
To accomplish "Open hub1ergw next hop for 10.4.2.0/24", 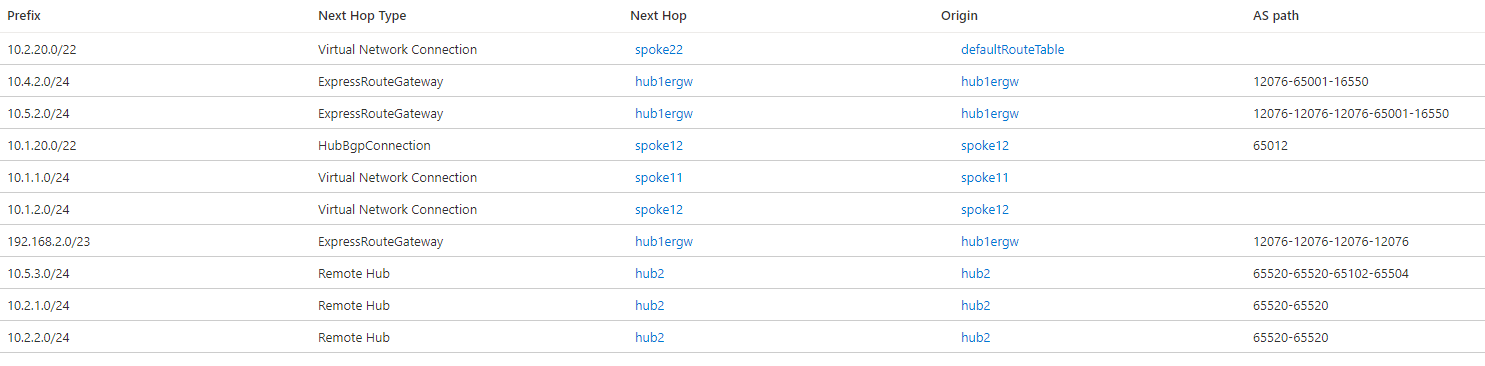I will pos(663,81).
